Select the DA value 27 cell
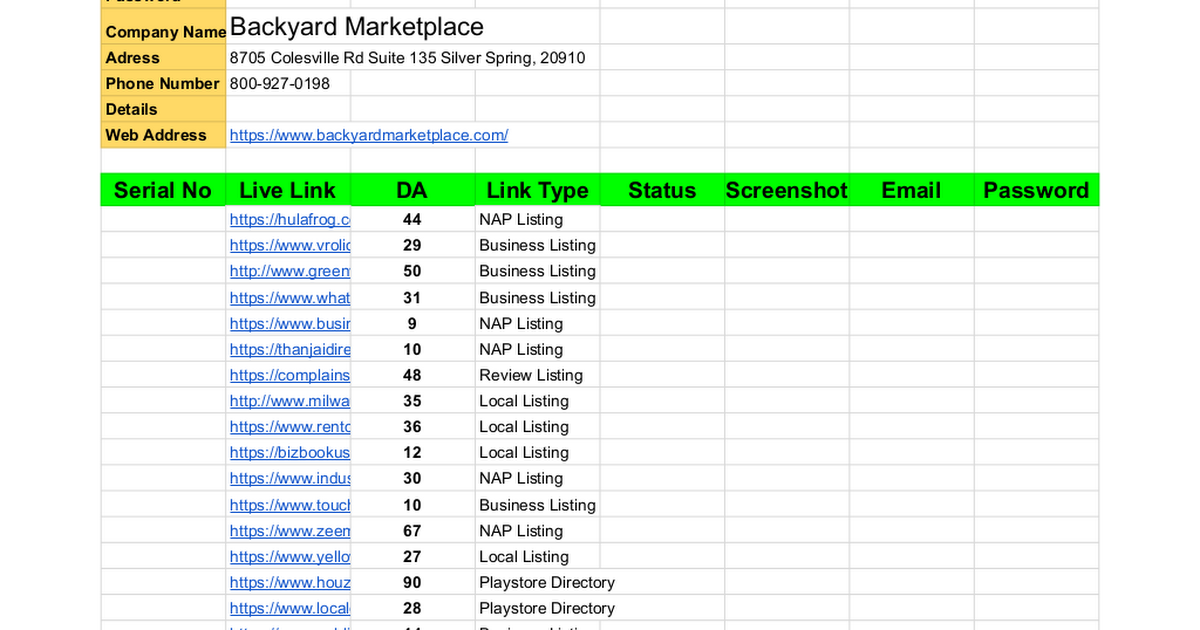The image size is (1200, 630). [412, 557]
